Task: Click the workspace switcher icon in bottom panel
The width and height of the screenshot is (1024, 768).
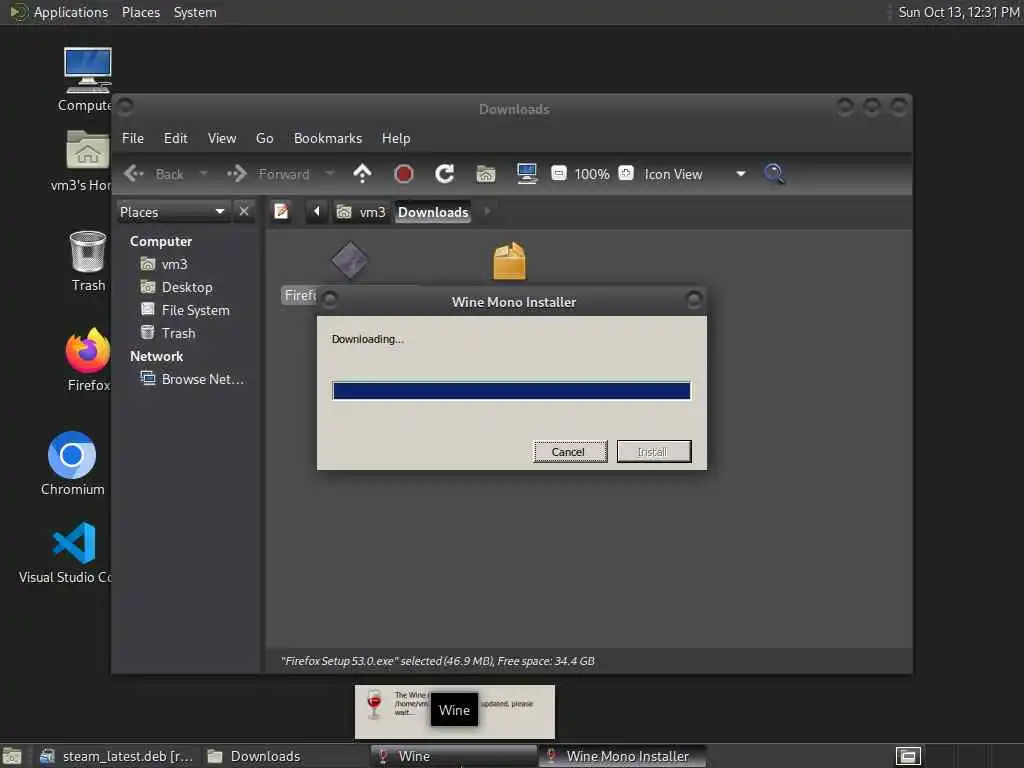Action: tap(908, 756)
